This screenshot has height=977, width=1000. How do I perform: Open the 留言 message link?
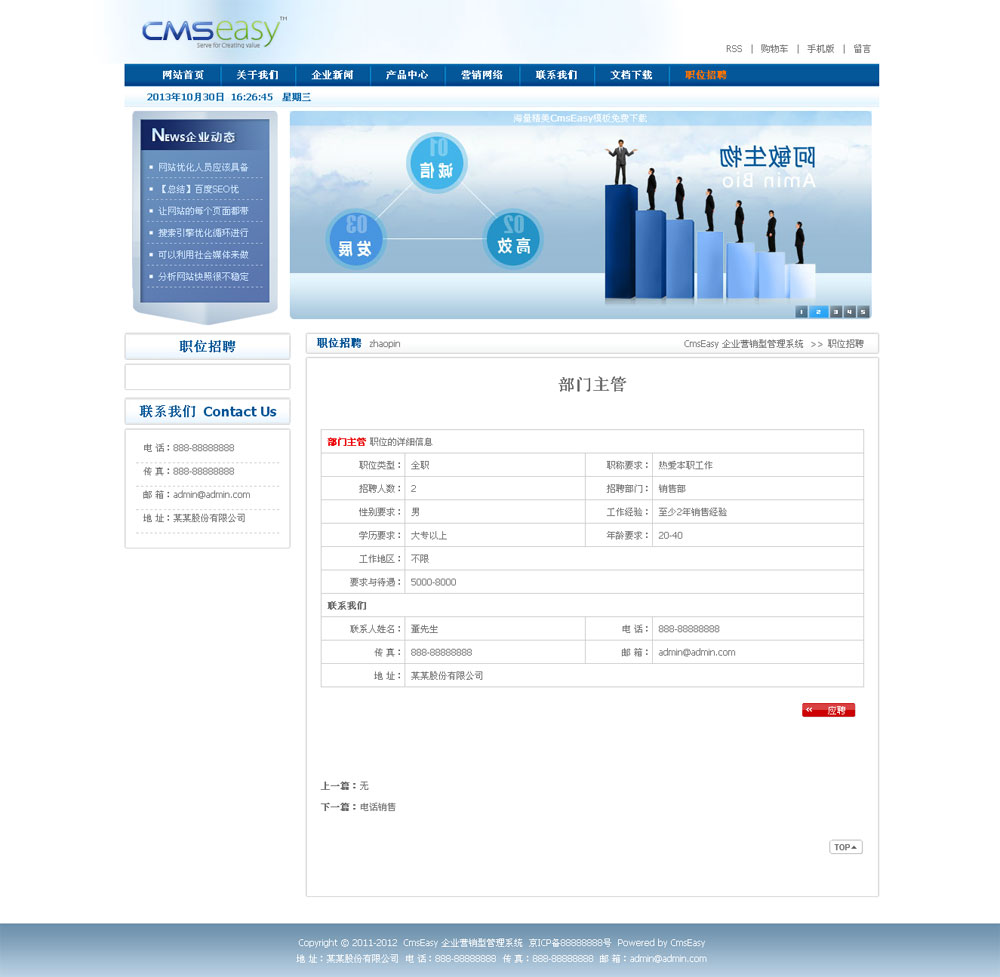click(x=861, y=49)
